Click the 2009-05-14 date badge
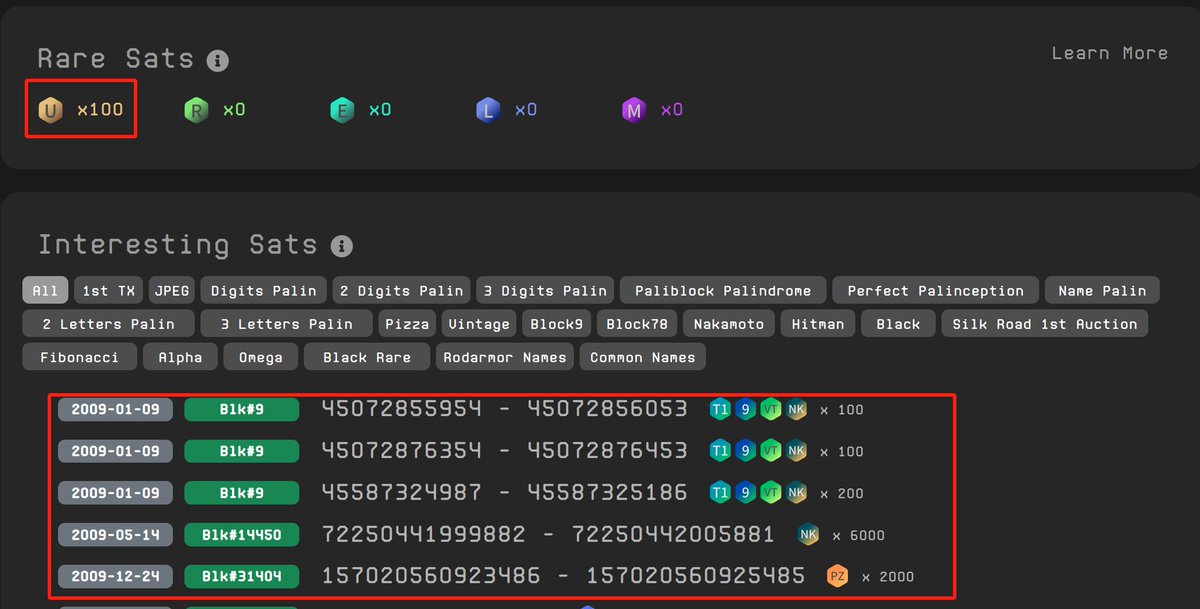Viewport: 1200px width, 609px height. 114,535
